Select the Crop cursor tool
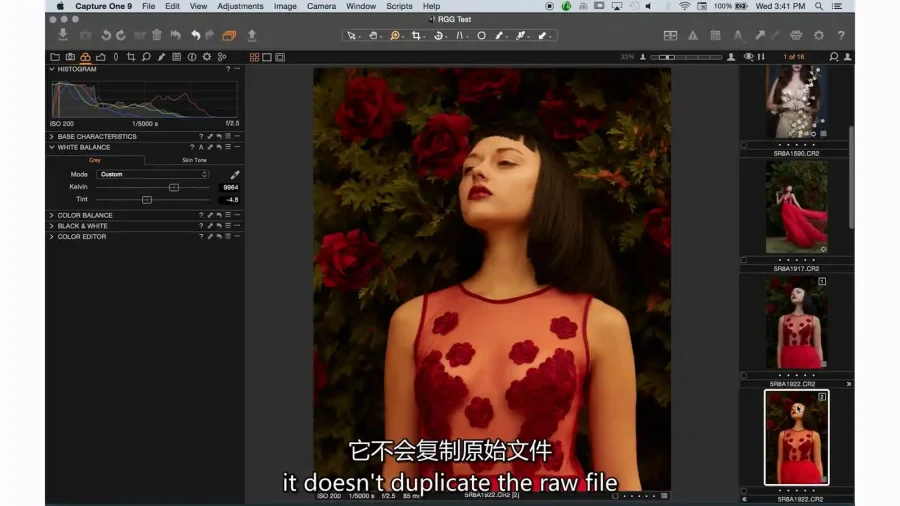Viewport: 900px width, 506px height. (x=416, y=36)
